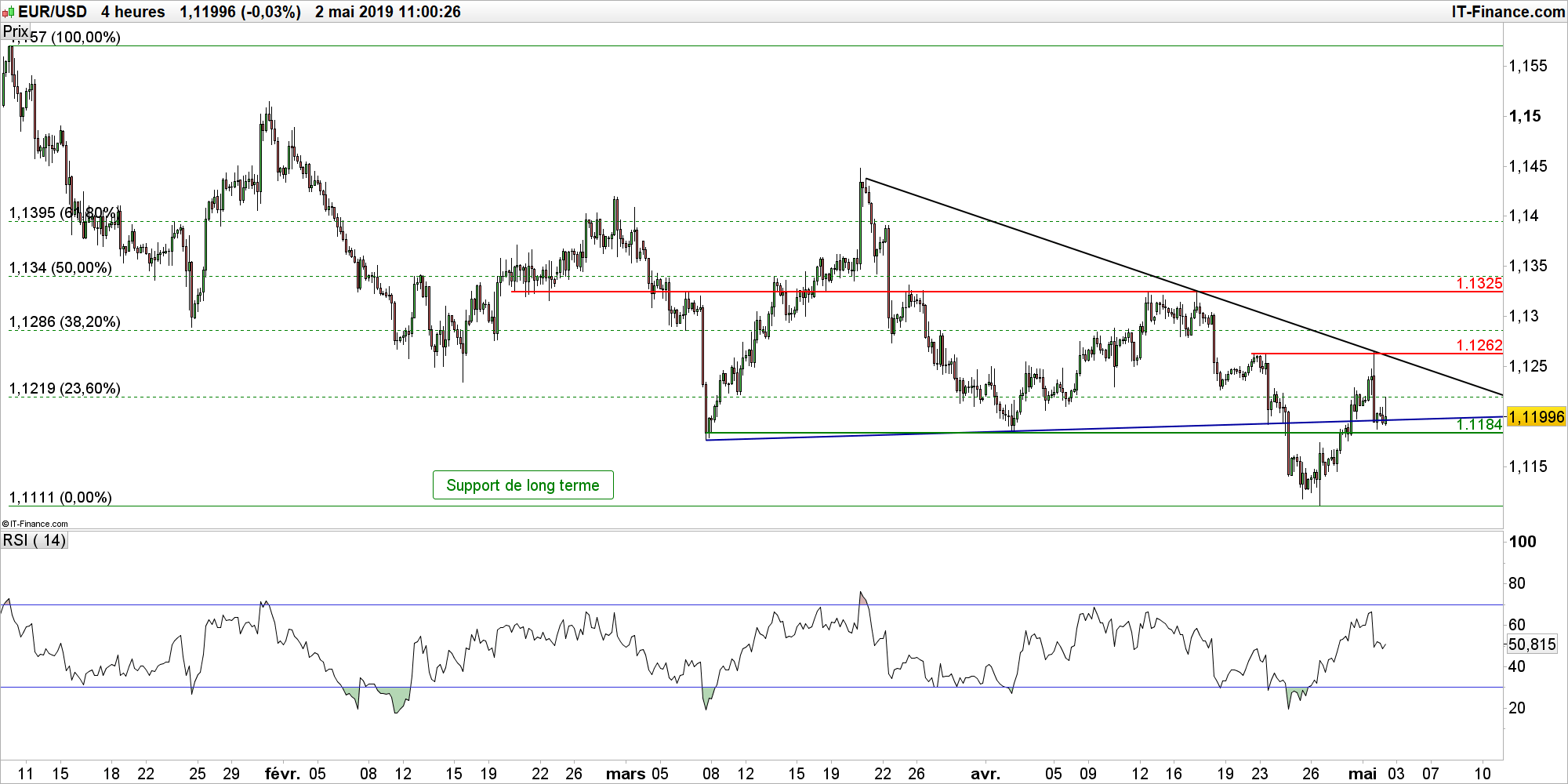Click the RSI overbought peak near 21 mars

(863, 599)
